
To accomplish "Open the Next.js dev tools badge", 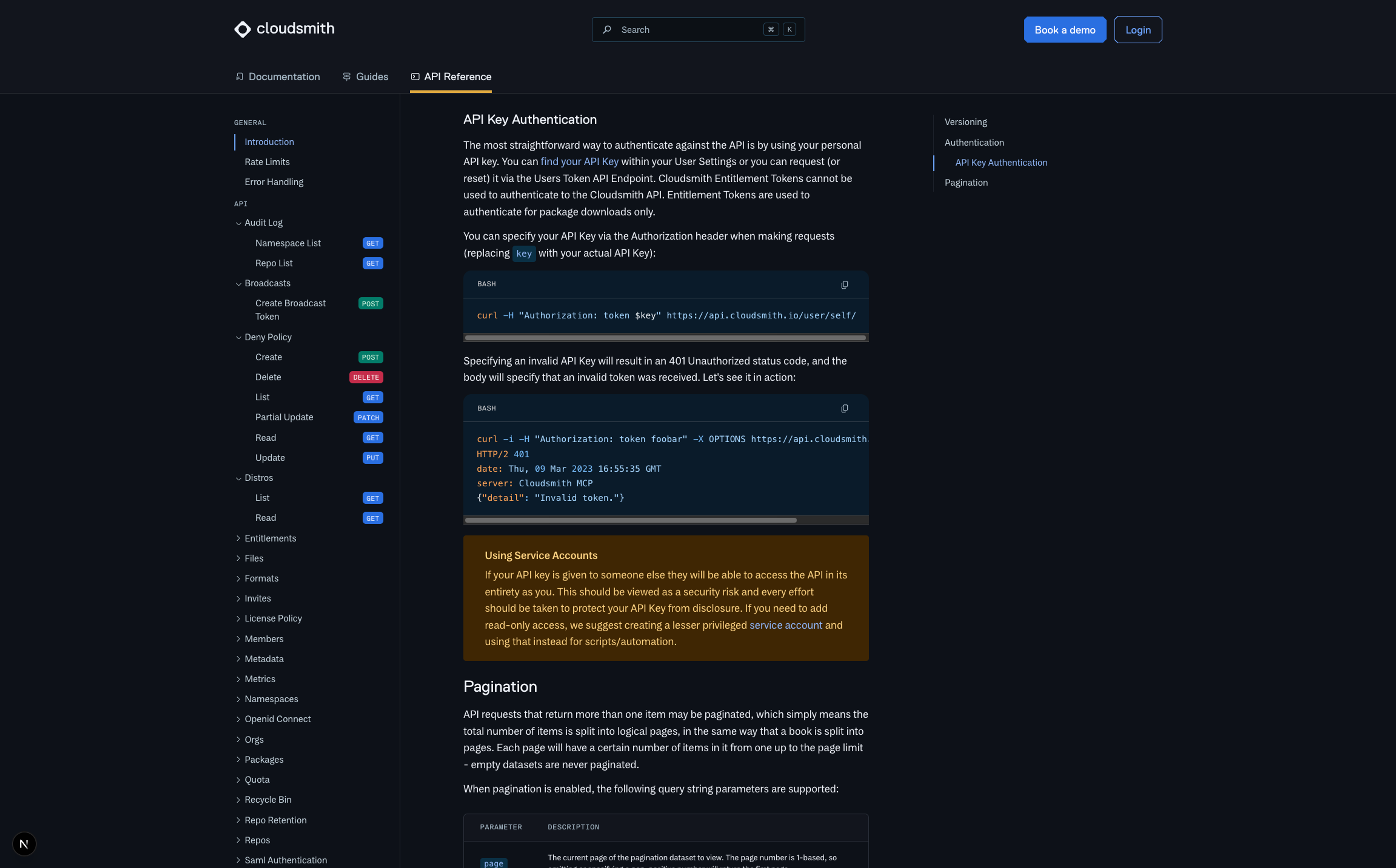I will coord(24,844).
